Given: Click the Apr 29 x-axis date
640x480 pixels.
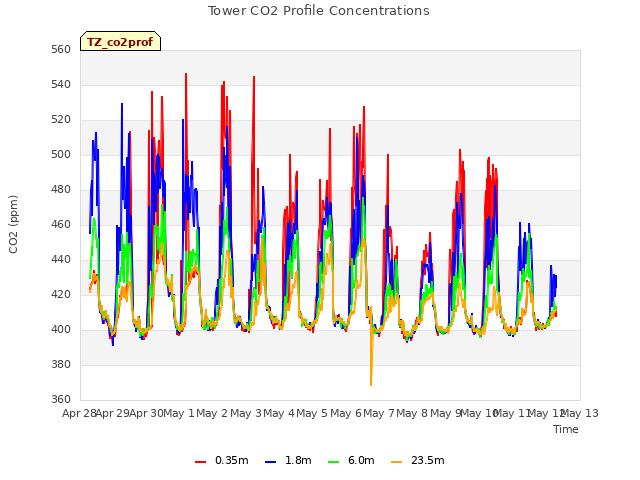Looking at the screenshot, I should click(113, 414).
